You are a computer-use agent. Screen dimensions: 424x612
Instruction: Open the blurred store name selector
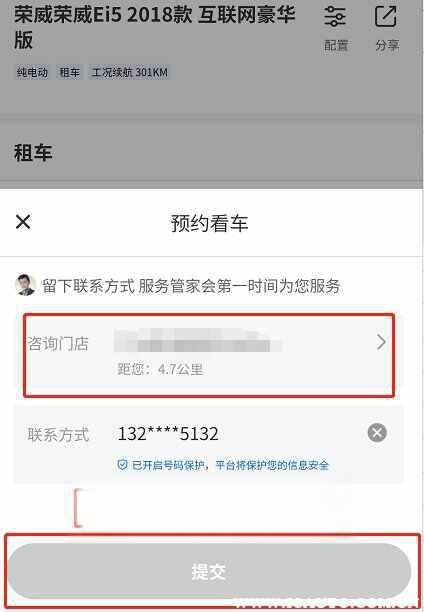pos(198,341)
